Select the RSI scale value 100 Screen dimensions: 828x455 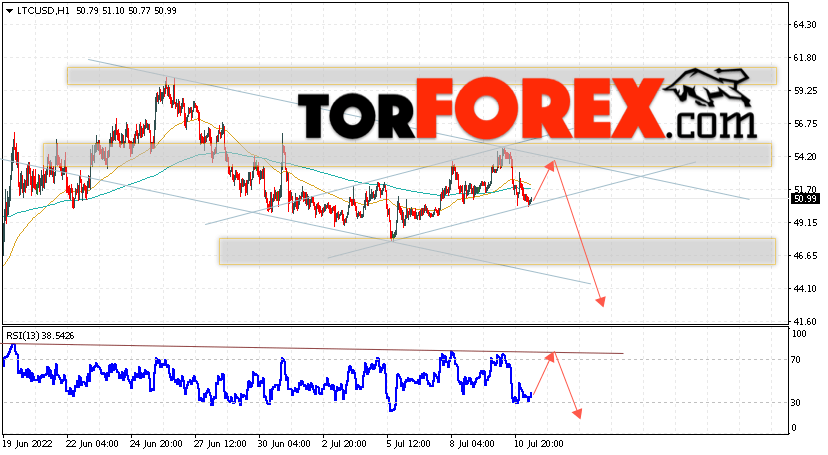click(x=799, y=334)
